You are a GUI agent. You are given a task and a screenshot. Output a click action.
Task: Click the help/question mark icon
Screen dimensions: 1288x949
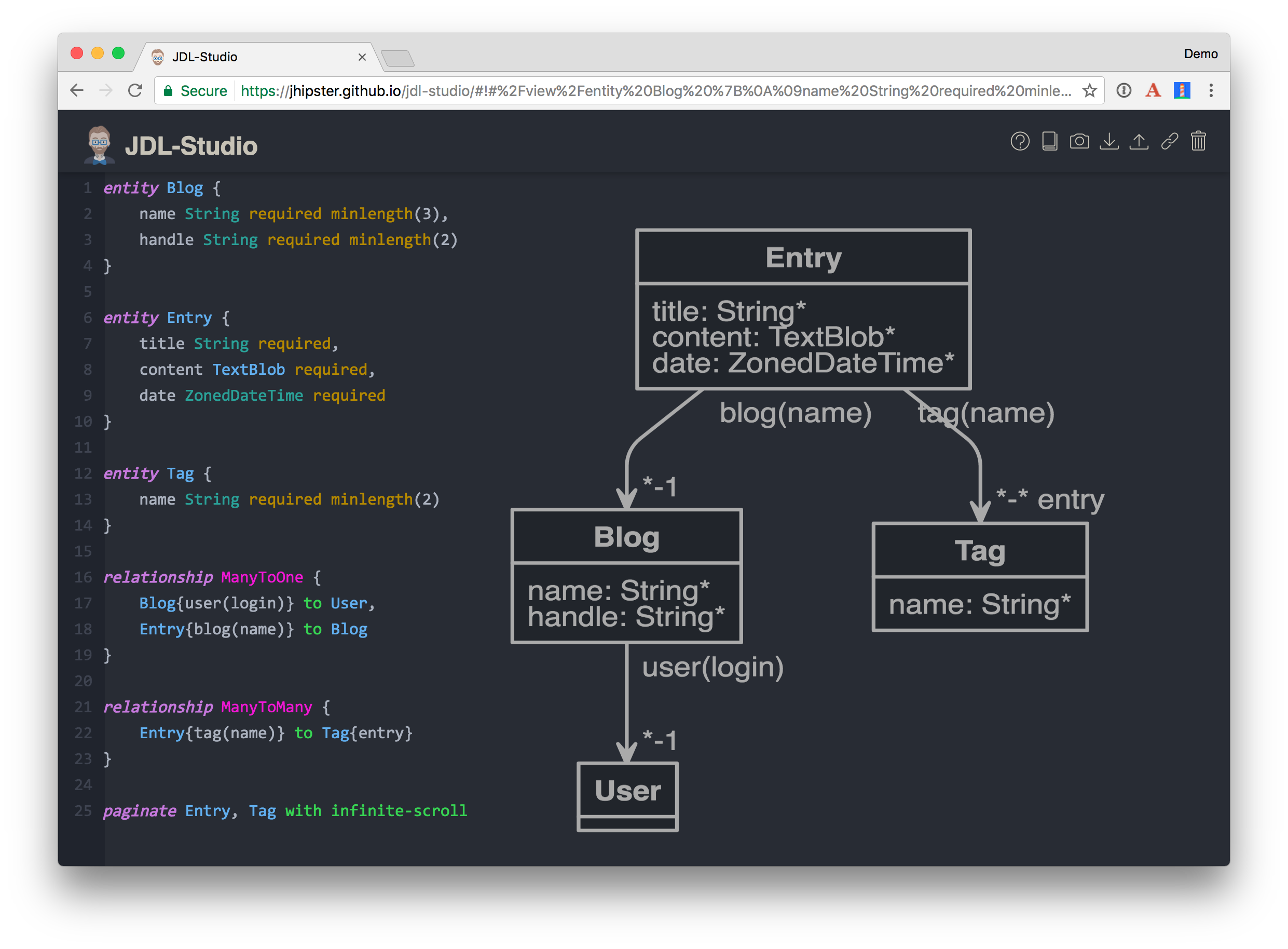coord(1020,141)
